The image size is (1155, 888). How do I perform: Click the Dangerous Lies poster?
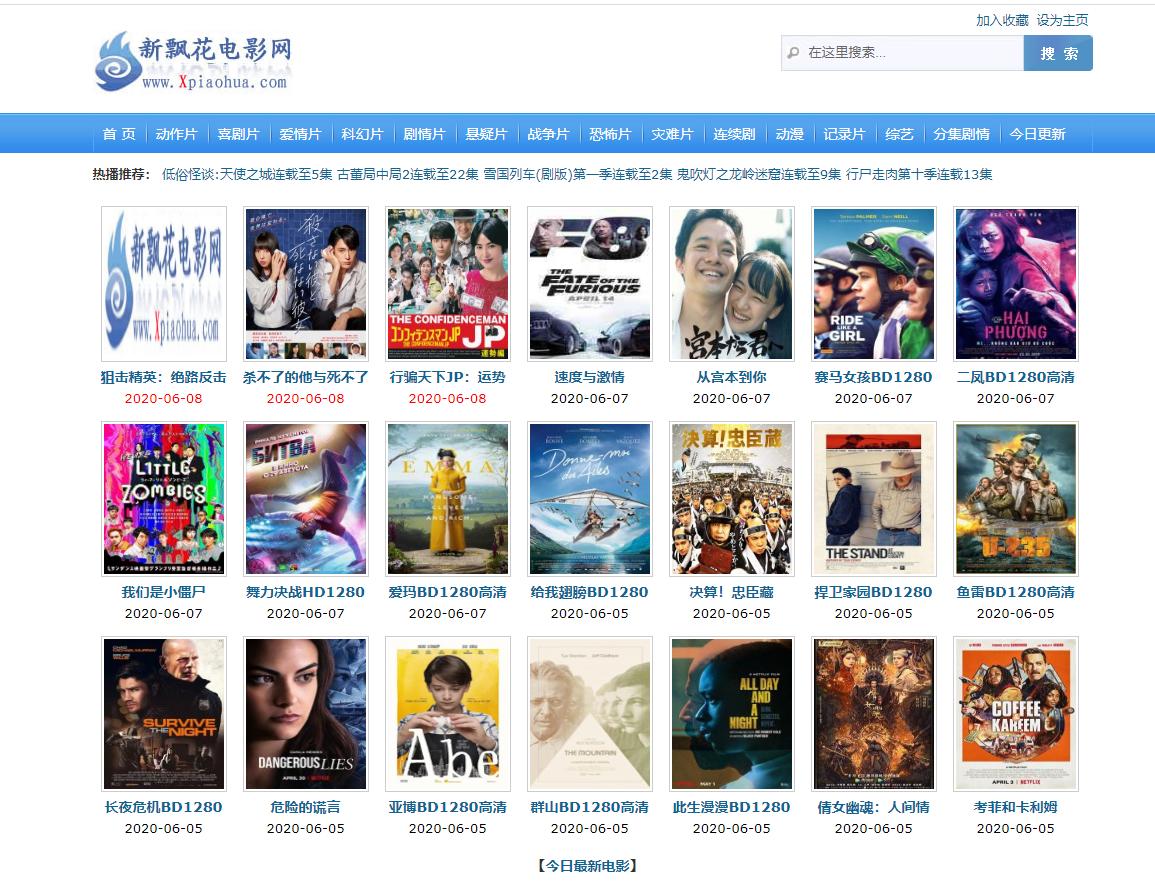[306, 713]
